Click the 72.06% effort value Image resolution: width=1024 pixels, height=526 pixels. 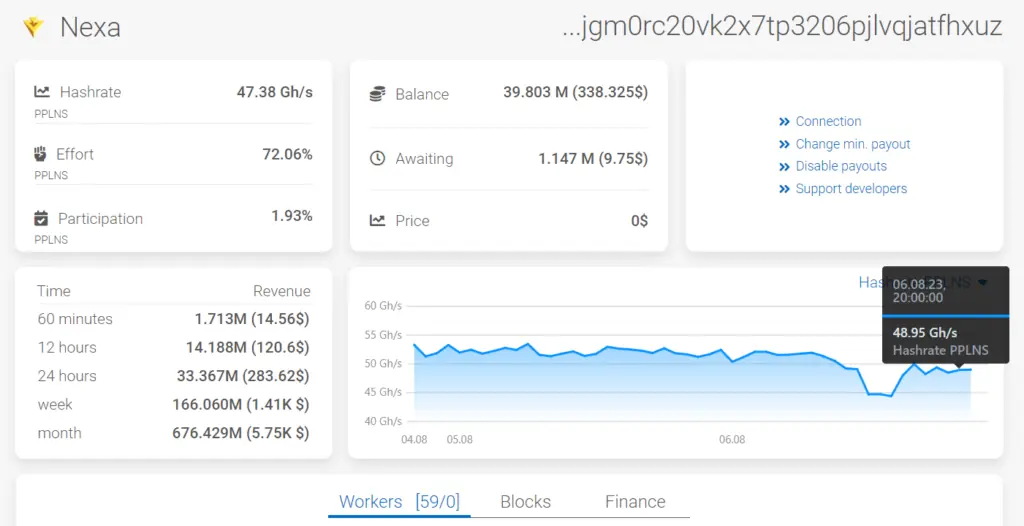pos(287,154)
